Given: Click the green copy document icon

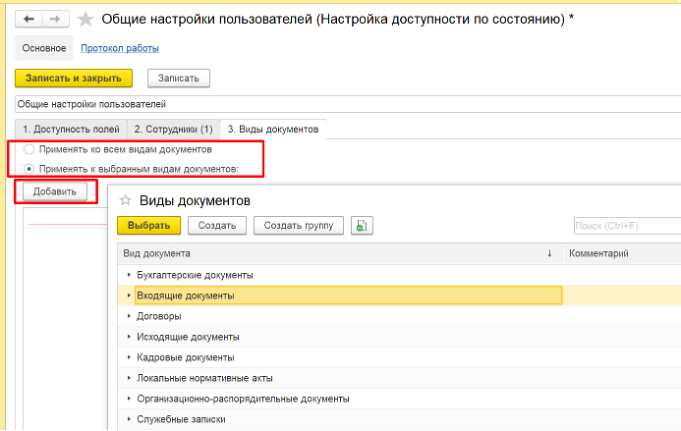Looking at the screenshot, I should [362, 225].
